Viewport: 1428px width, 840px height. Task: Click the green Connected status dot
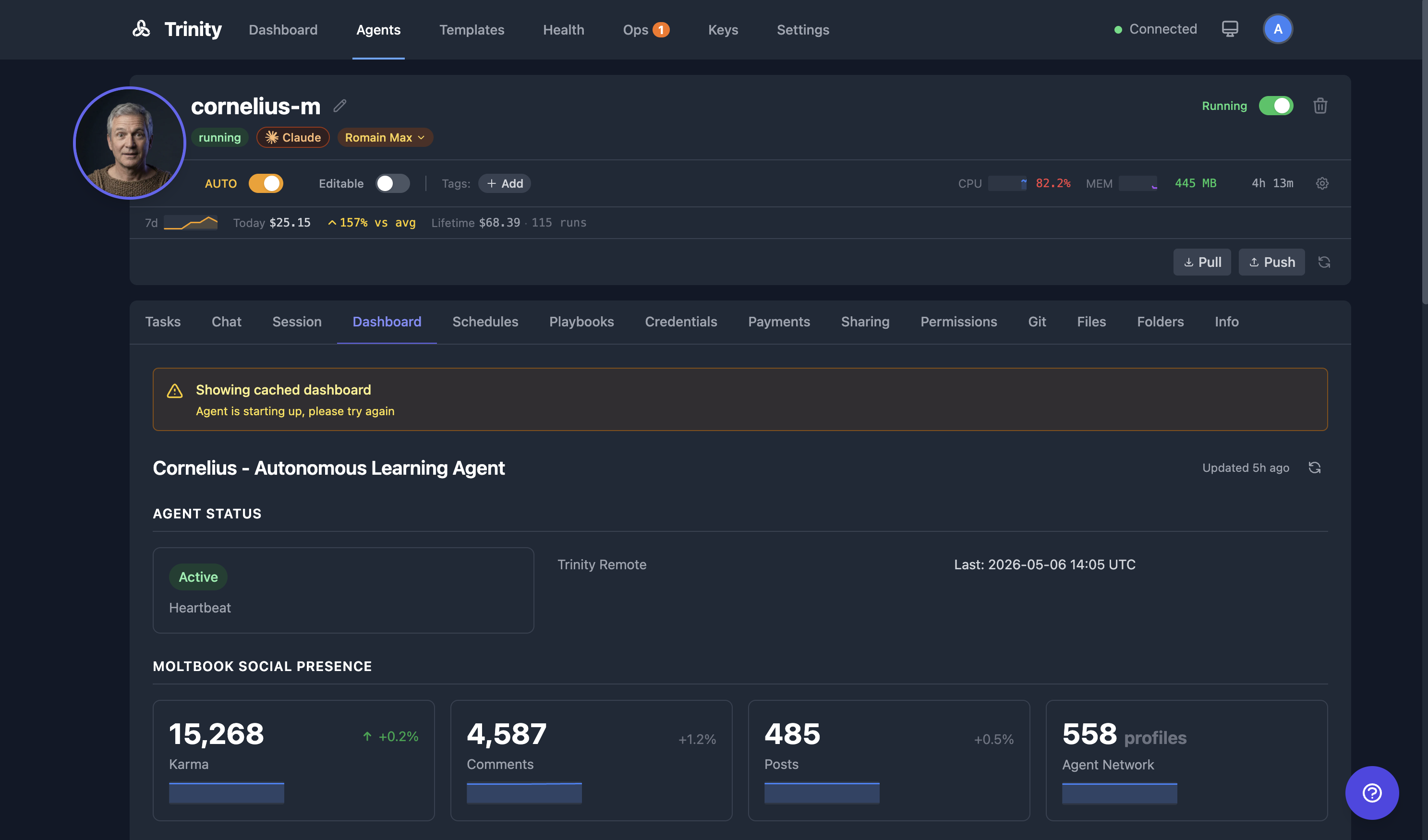point(1118,29)
